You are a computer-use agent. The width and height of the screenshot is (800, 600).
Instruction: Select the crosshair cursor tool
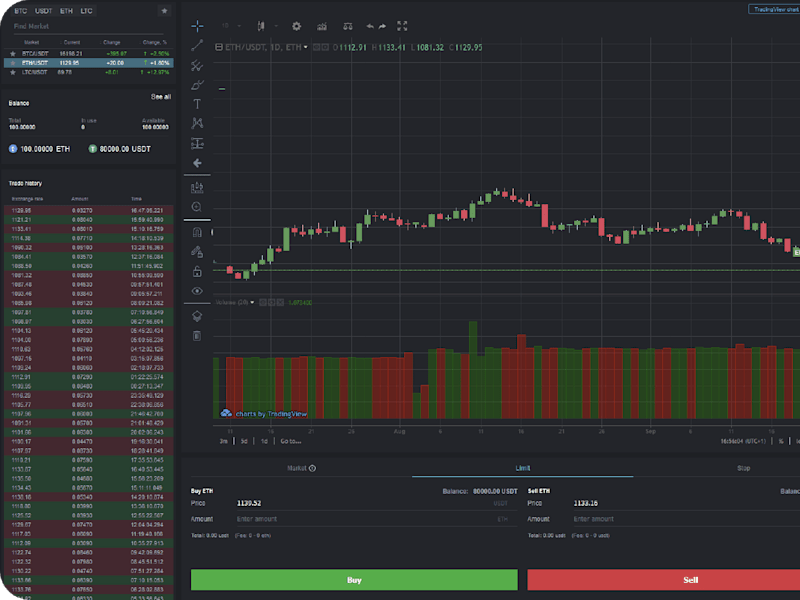click(197, 26)
